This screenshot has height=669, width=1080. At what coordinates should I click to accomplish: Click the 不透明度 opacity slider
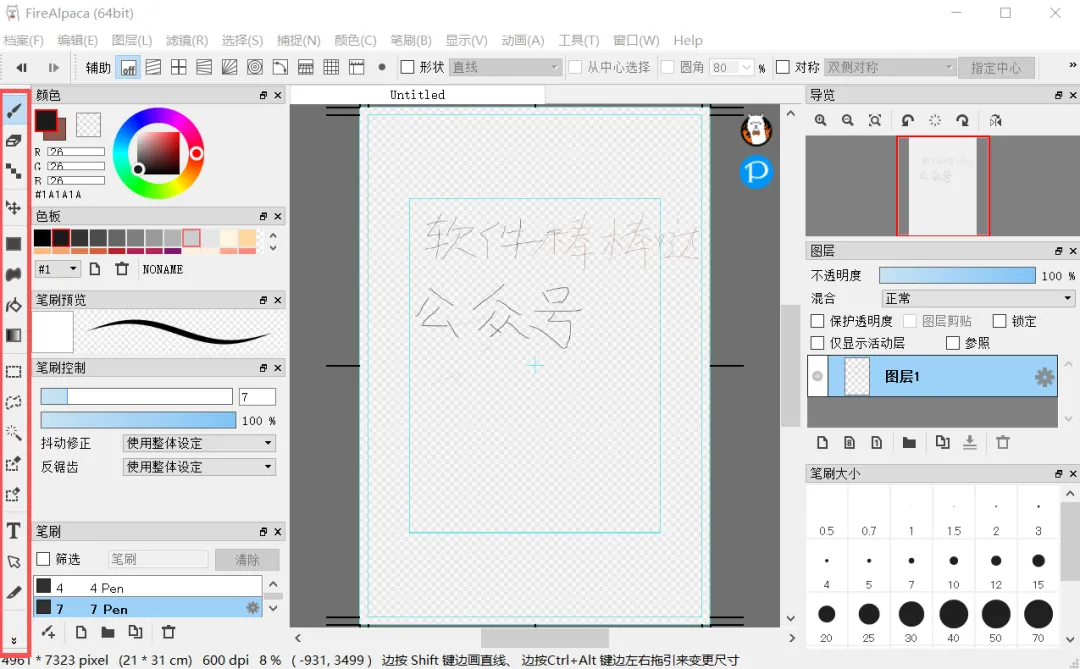coord(957,276)
